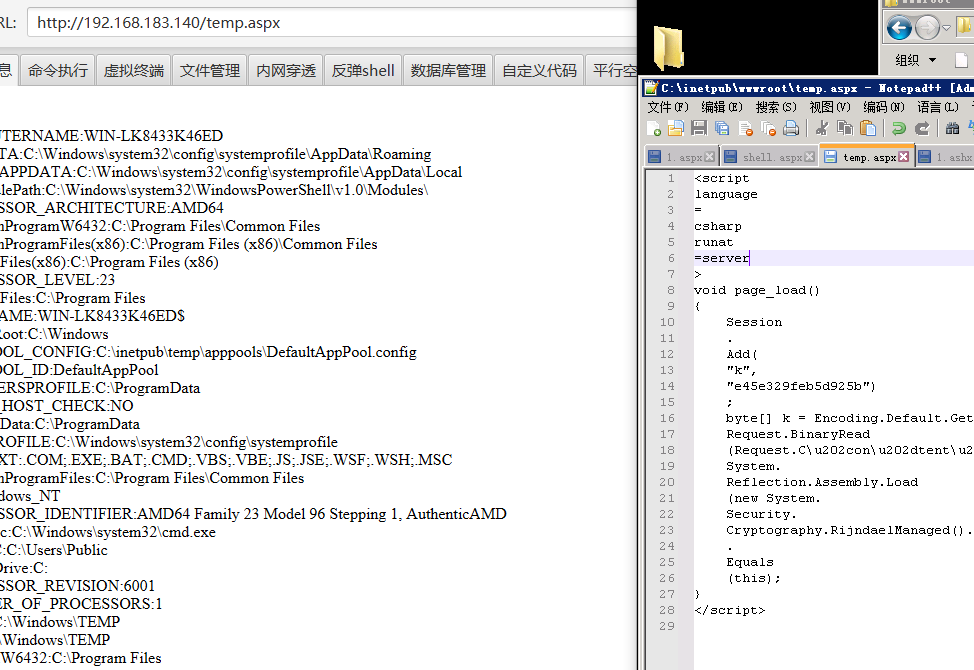The image size is (974, 670).
Task: Open 内网穿透 tab
Action: coord(286,70)
